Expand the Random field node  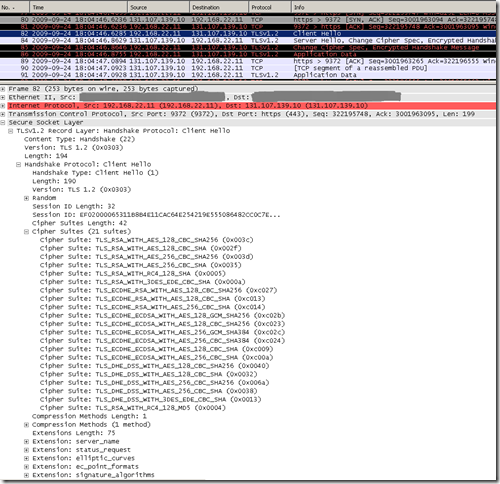coord(27,198)
